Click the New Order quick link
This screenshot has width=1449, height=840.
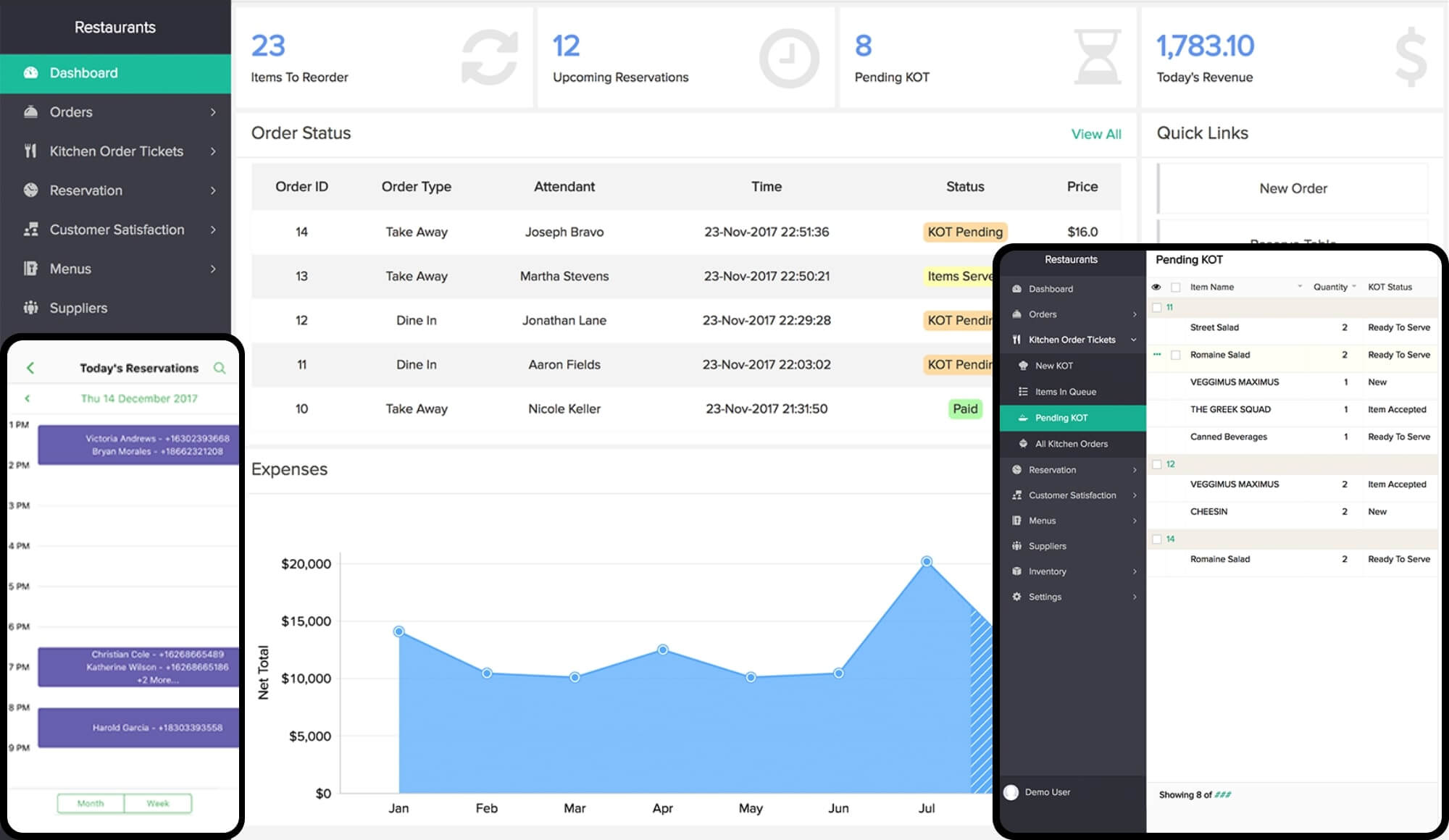click(x=1293, y=188)
